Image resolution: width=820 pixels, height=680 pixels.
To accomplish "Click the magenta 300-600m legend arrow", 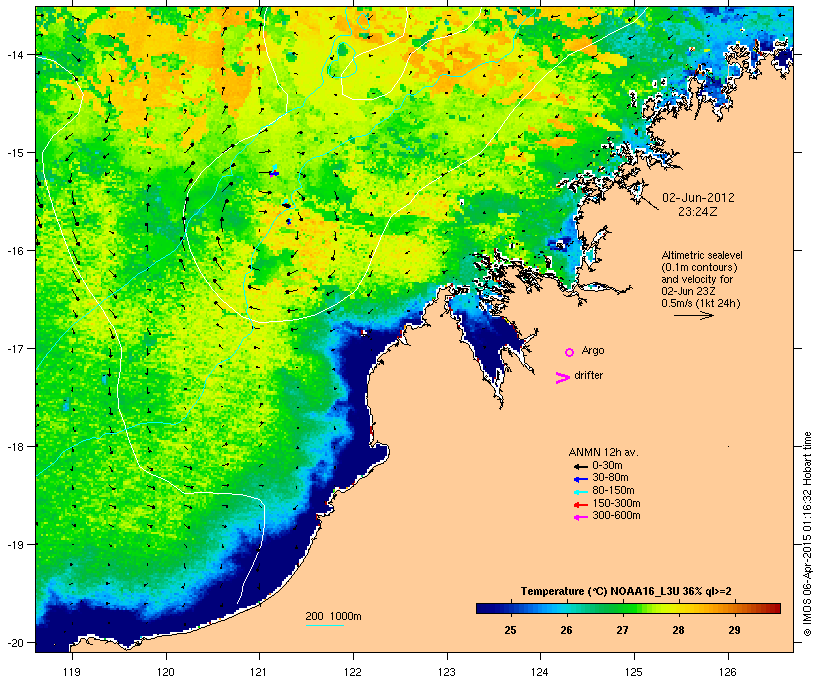I will (x=580, y=517).
